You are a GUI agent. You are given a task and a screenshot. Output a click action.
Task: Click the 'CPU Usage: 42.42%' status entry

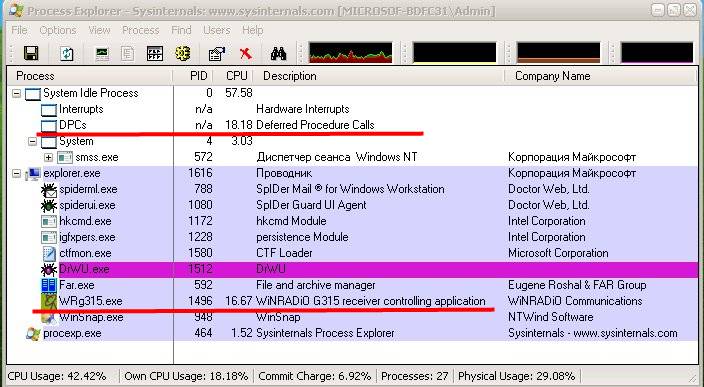point(57,376)
